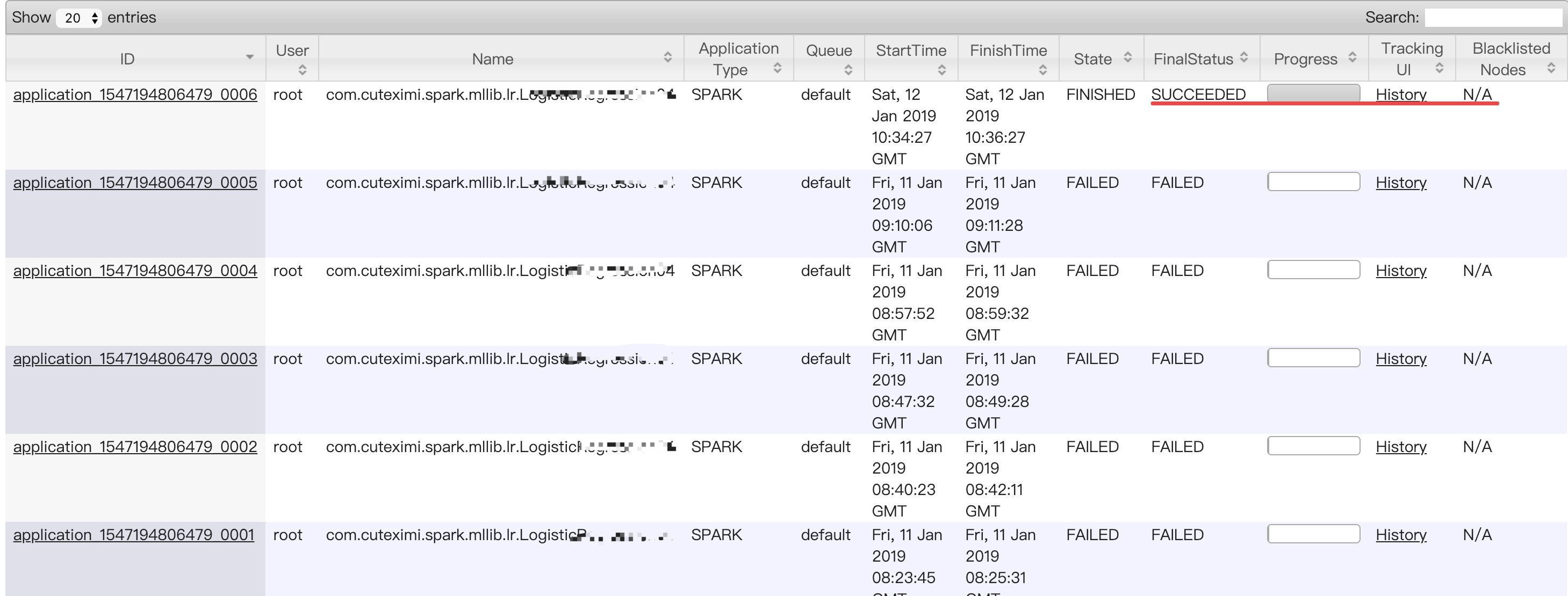This screenshot has width=1568, height=596.
Task: Sort by Application Type column icon
Action: [x=778, y=68]
